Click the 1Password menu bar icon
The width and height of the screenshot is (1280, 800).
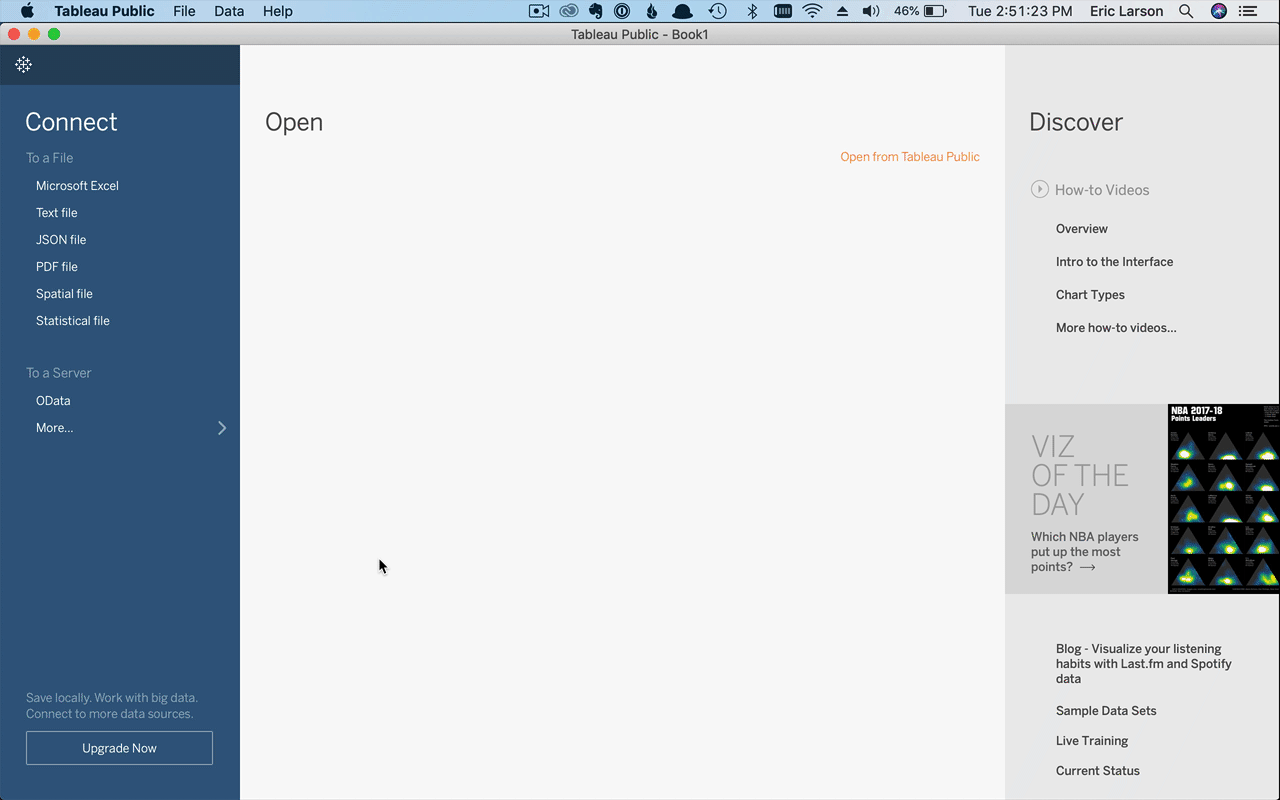click(622, 11)
